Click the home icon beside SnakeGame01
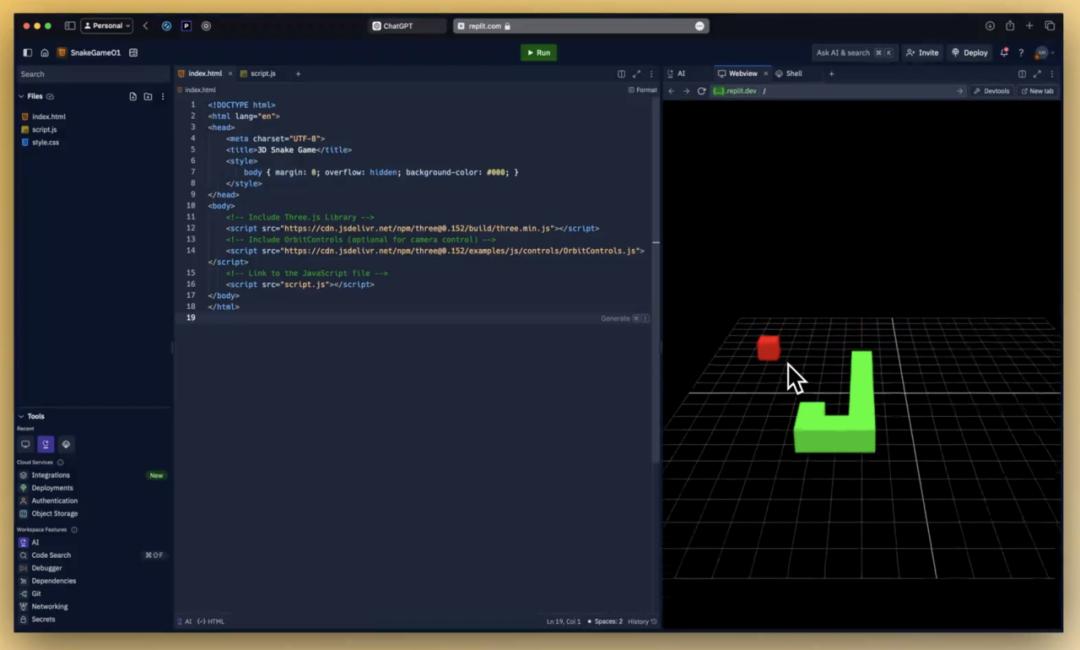1080x650 pixels. click(x=44, y=53)
